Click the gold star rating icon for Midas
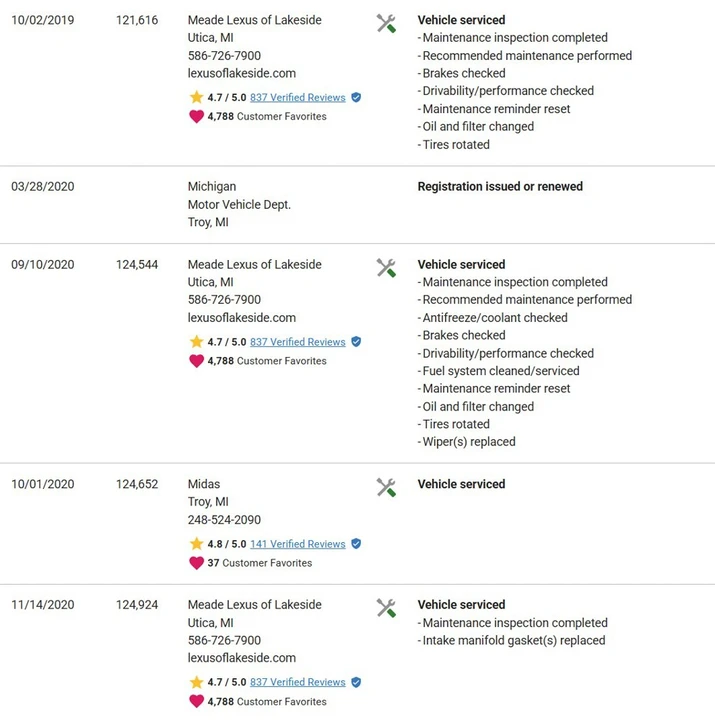The image size is (715, 720). point(196,544)
